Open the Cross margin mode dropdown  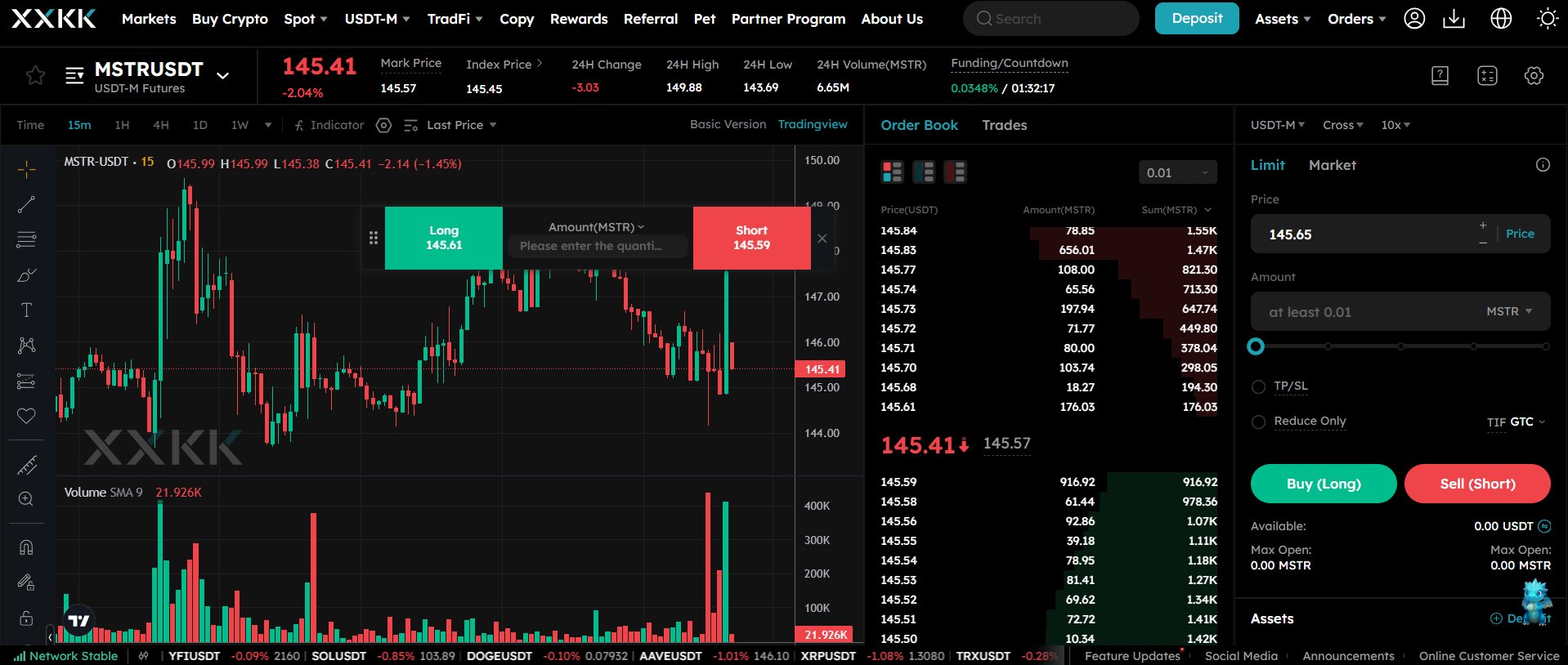[x=1342, y=125]
